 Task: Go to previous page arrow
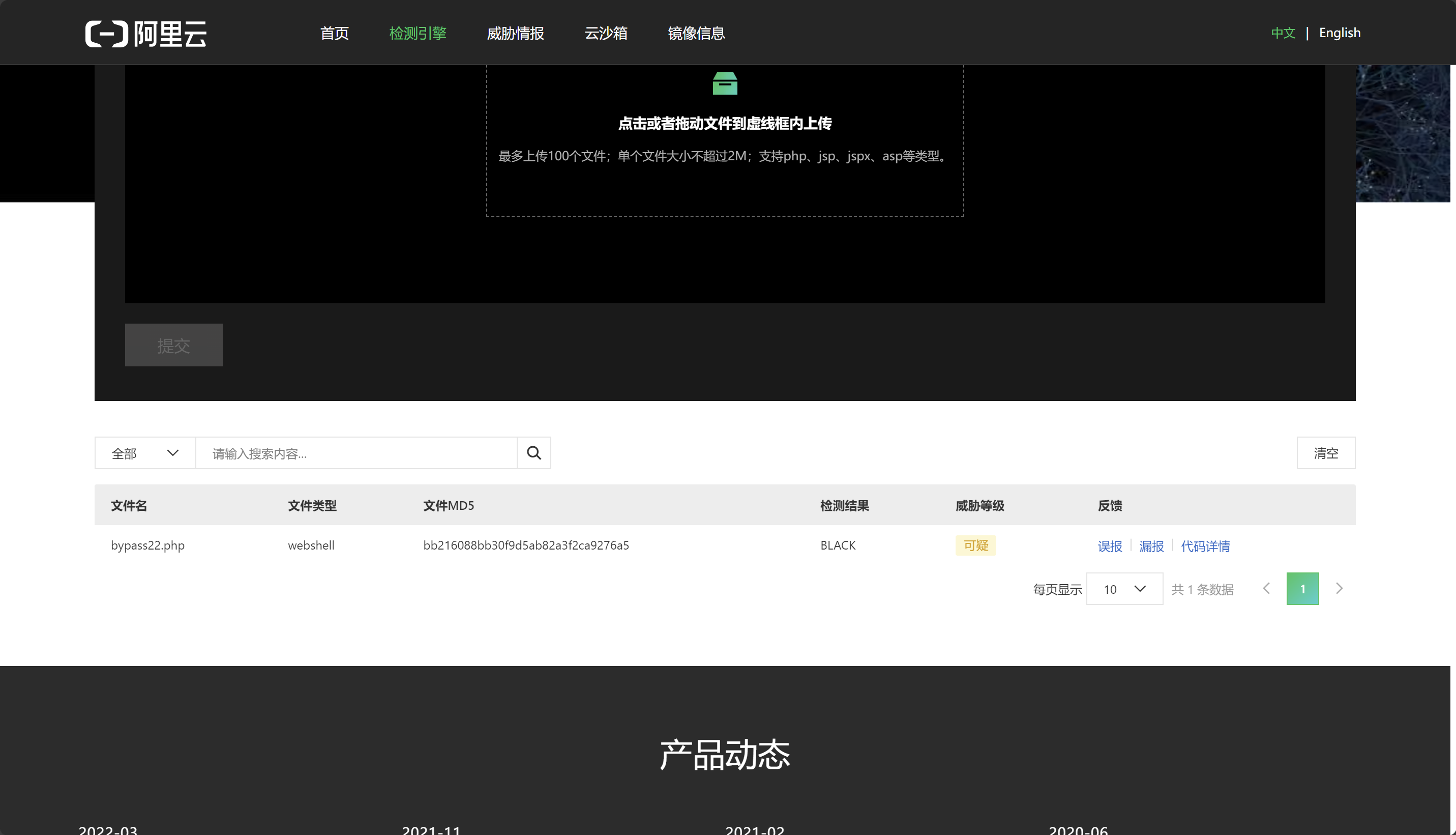[1266, 588]
